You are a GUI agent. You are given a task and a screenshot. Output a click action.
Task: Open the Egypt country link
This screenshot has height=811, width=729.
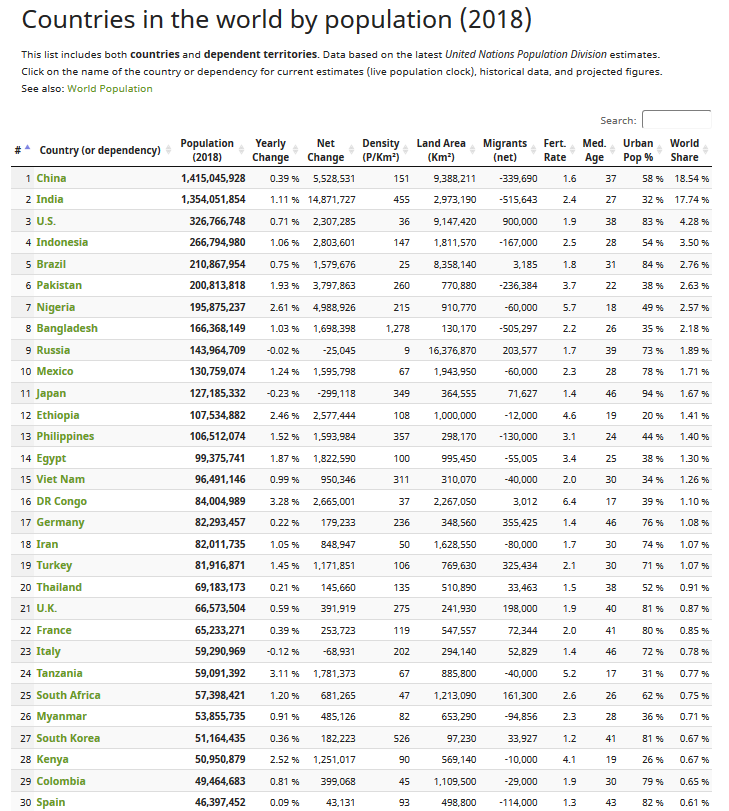point(51,458)
